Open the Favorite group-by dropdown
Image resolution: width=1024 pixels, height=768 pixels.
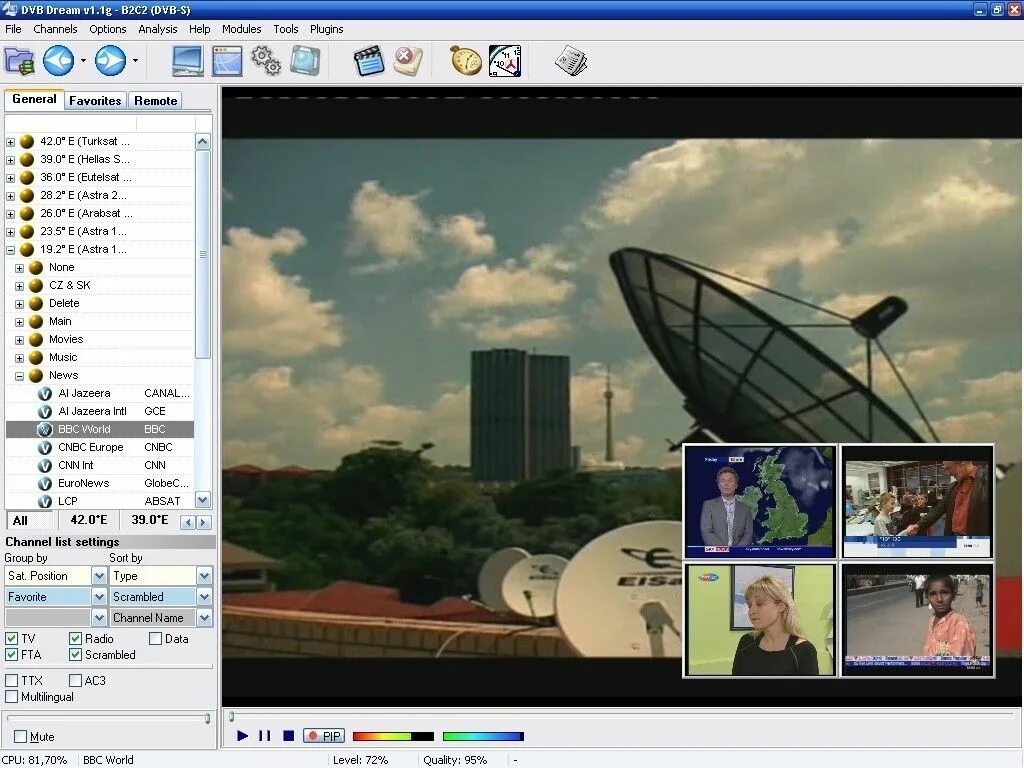(99, 597)
